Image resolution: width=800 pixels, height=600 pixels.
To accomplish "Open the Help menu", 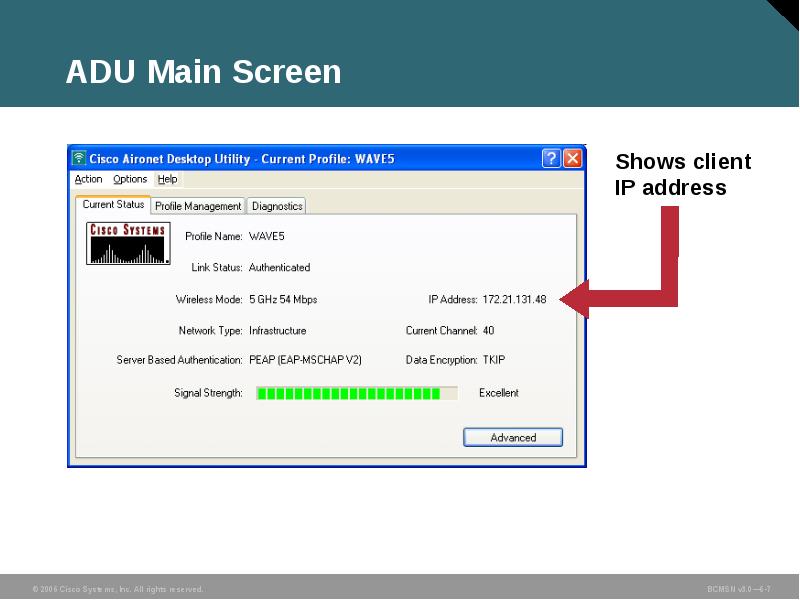I will (166, 179).
